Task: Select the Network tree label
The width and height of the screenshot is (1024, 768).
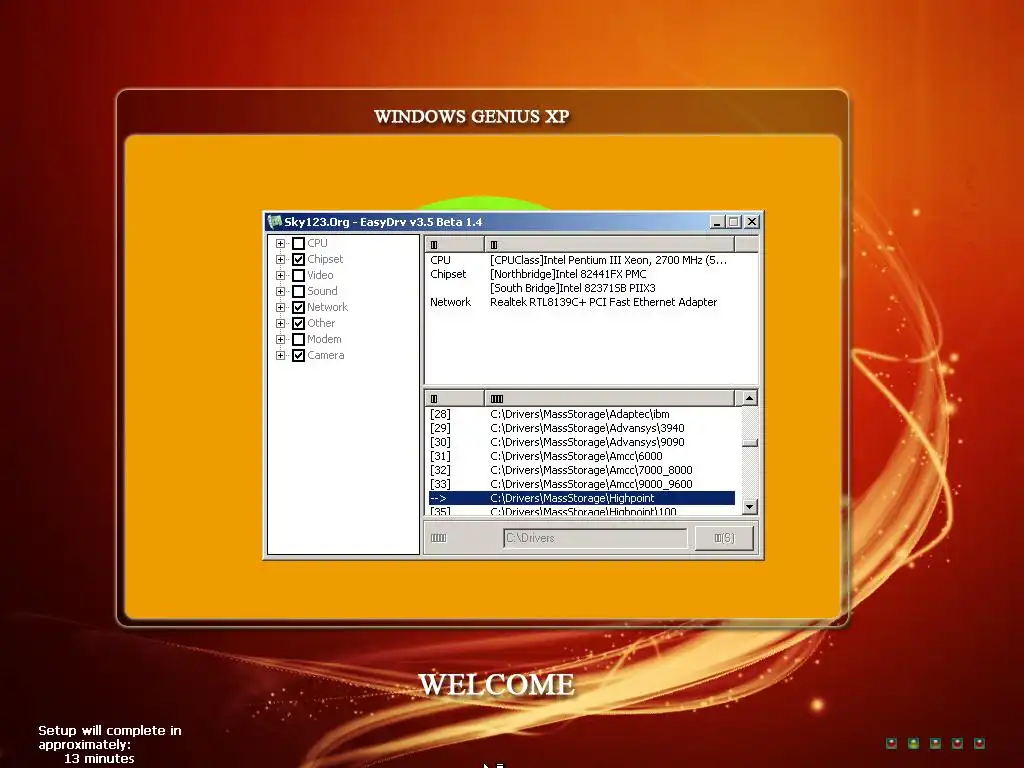Action: (327, 307)
